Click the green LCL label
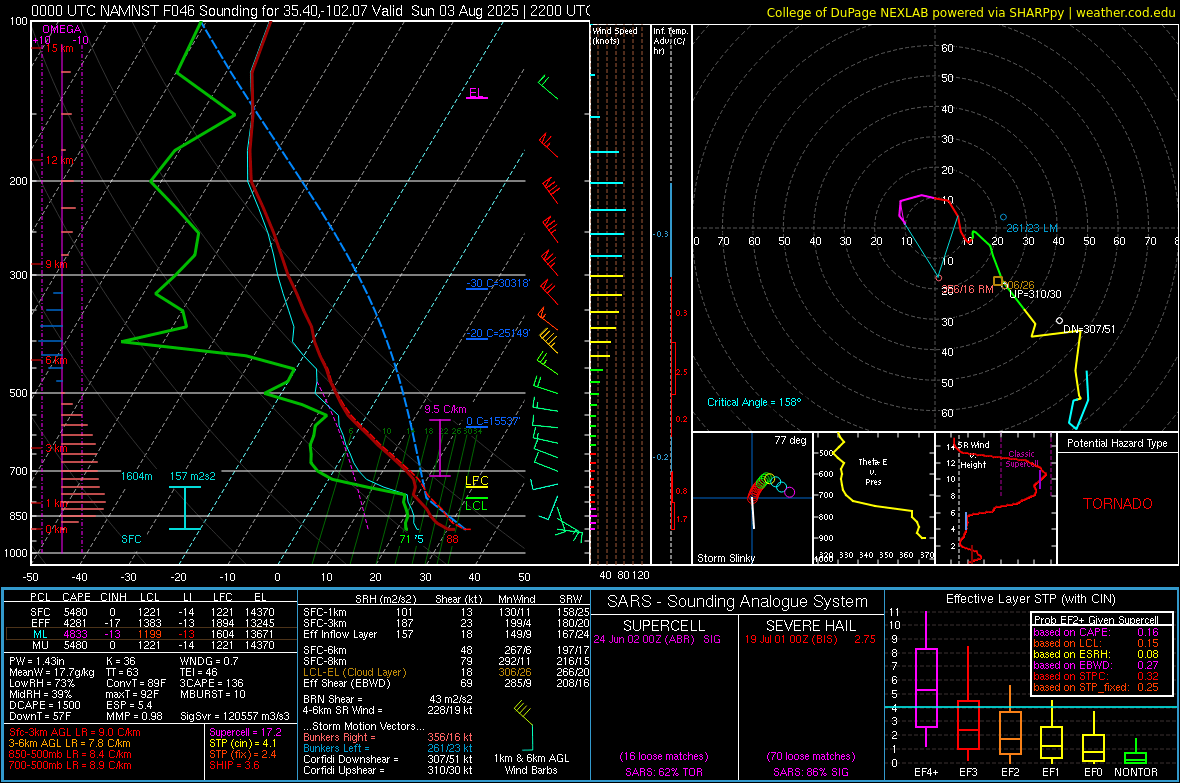Viewport: 1180px width, 783px height. (476, 505)
